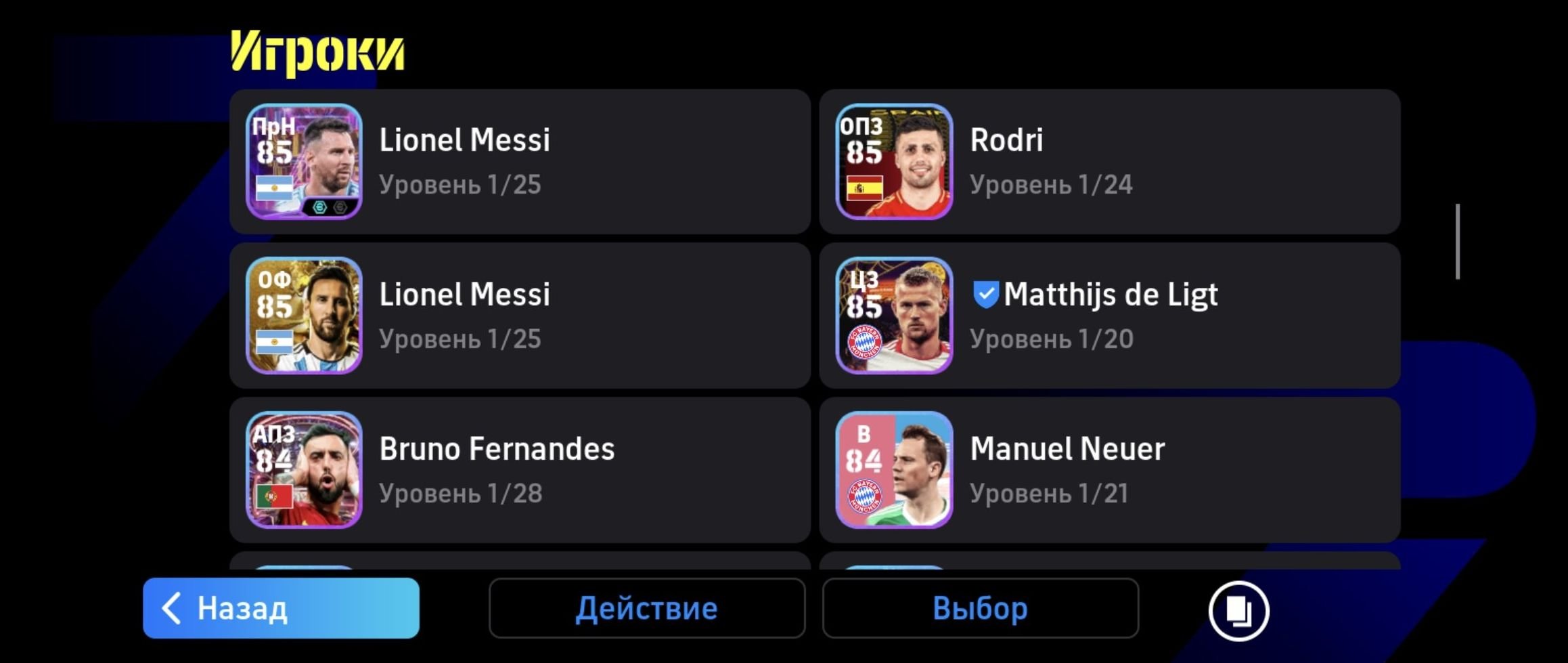Tap the blue shield badge beside Matthijs de Ligt
Screen dimensions: 1568x663
985,295
